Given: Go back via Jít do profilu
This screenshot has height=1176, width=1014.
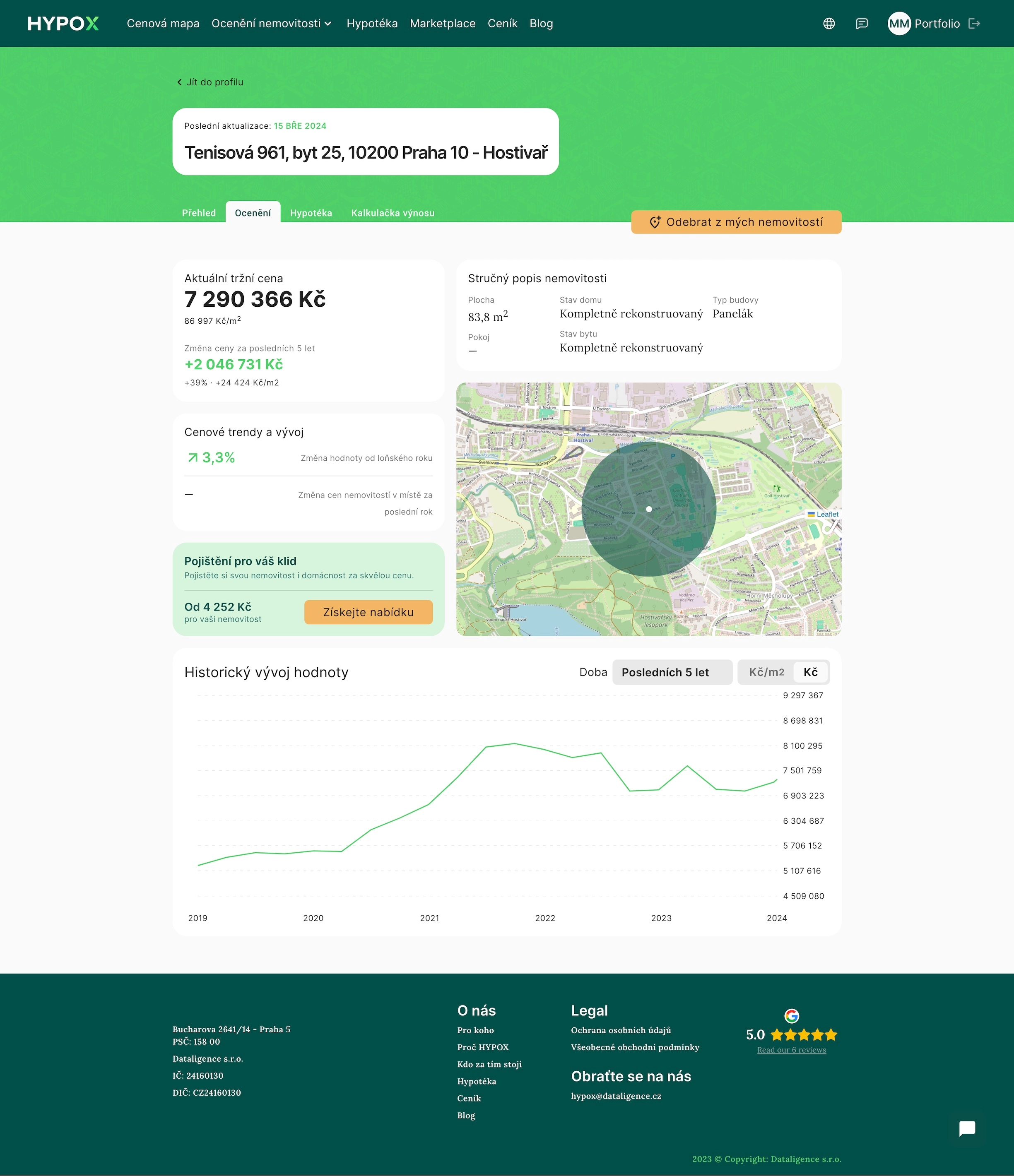Looking at the screenshot, I should pyautogui.click(x=210, y=82).
